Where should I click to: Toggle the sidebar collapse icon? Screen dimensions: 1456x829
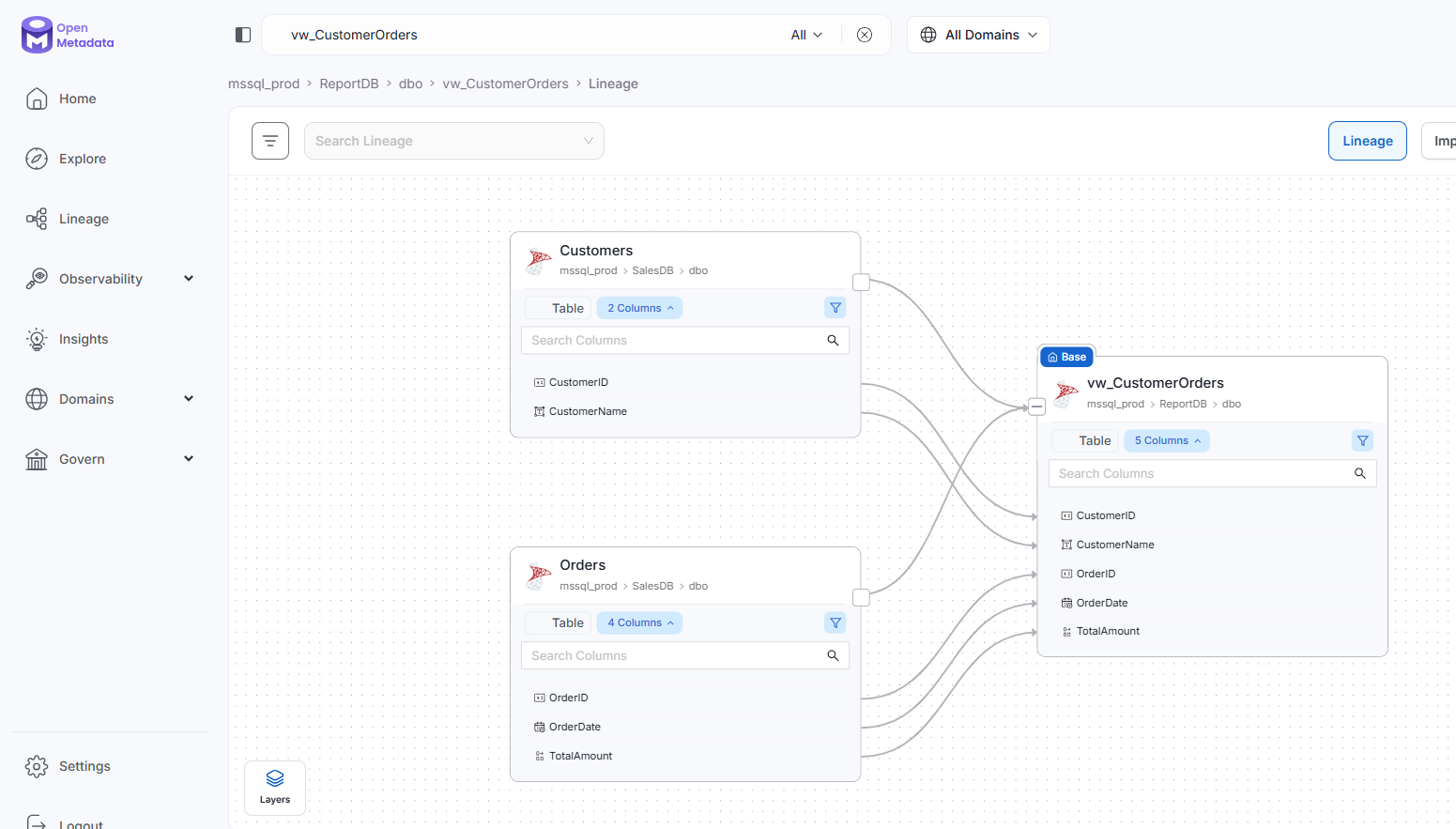pyautogui.click(x=243, y=35)
